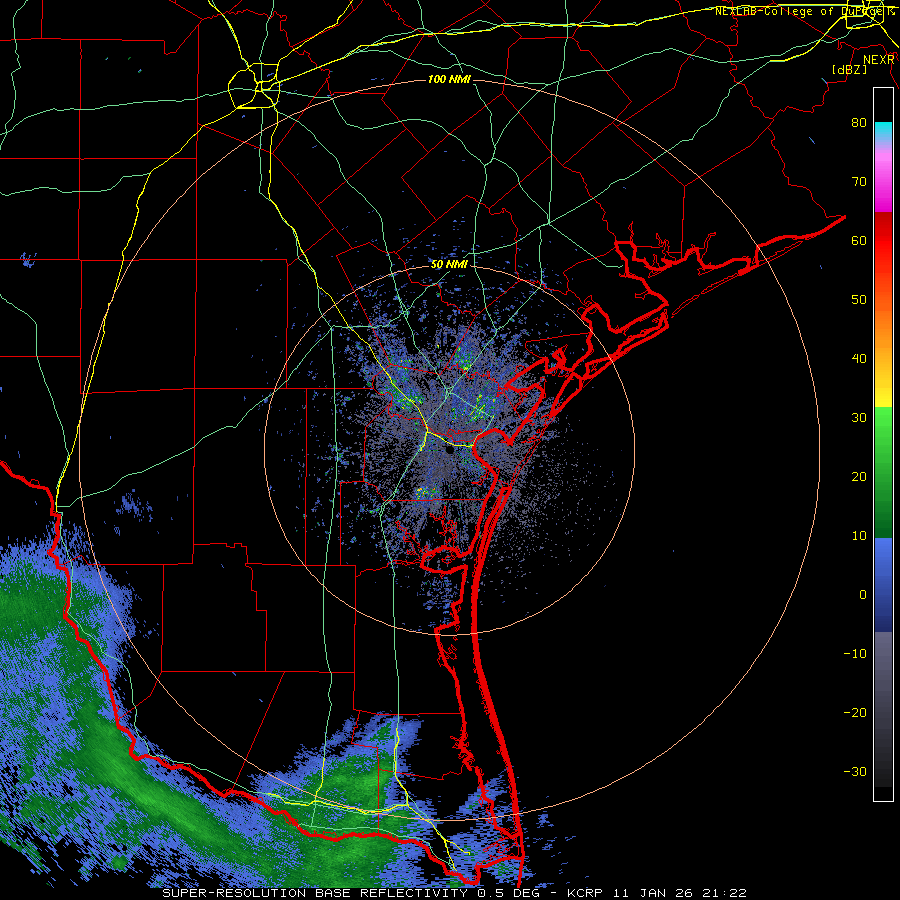
Task: Click the NEXLAB-College of DuPage credit text
Action: pyautogui.click(x=804, y=11)
